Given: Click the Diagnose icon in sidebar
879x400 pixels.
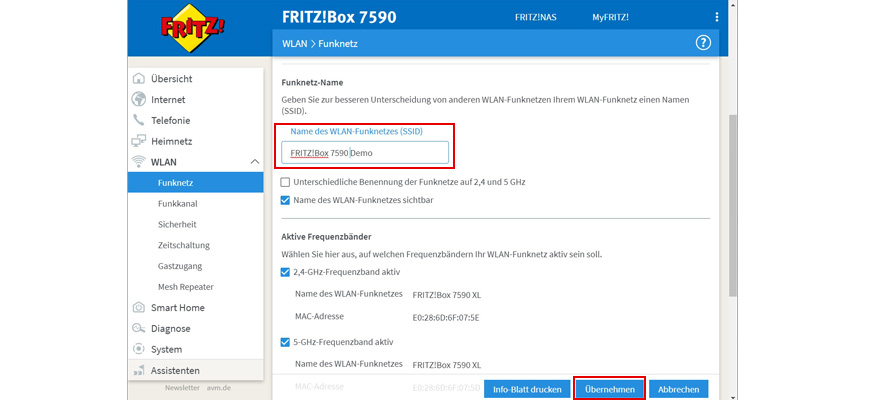Looking at the screenshot, I should (x=139, y=328).
